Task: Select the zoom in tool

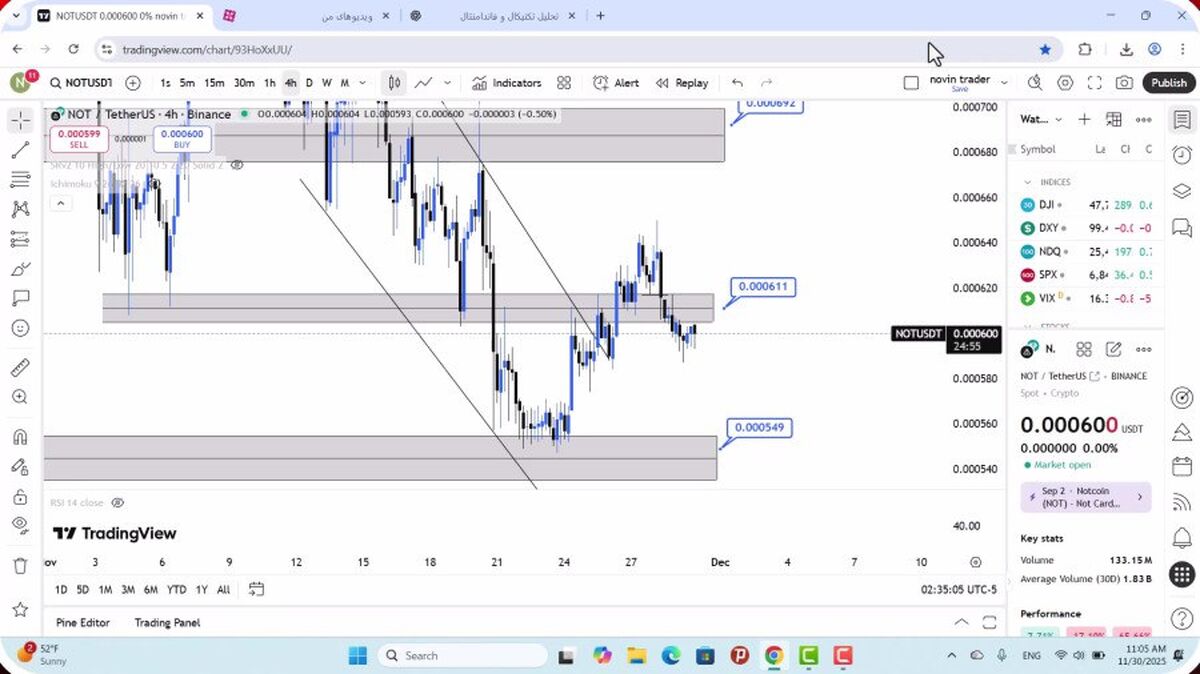Action: 20,397
